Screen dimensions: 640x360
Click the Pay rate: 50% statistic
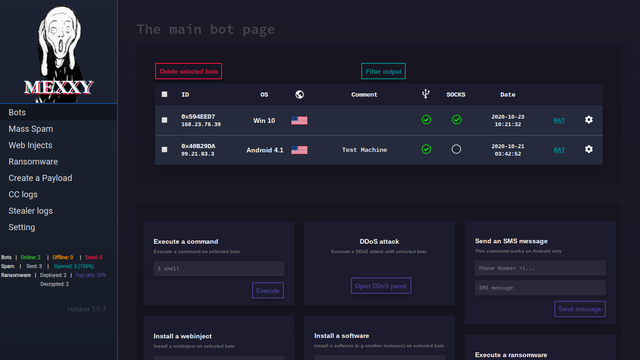[x=91, y=275]
